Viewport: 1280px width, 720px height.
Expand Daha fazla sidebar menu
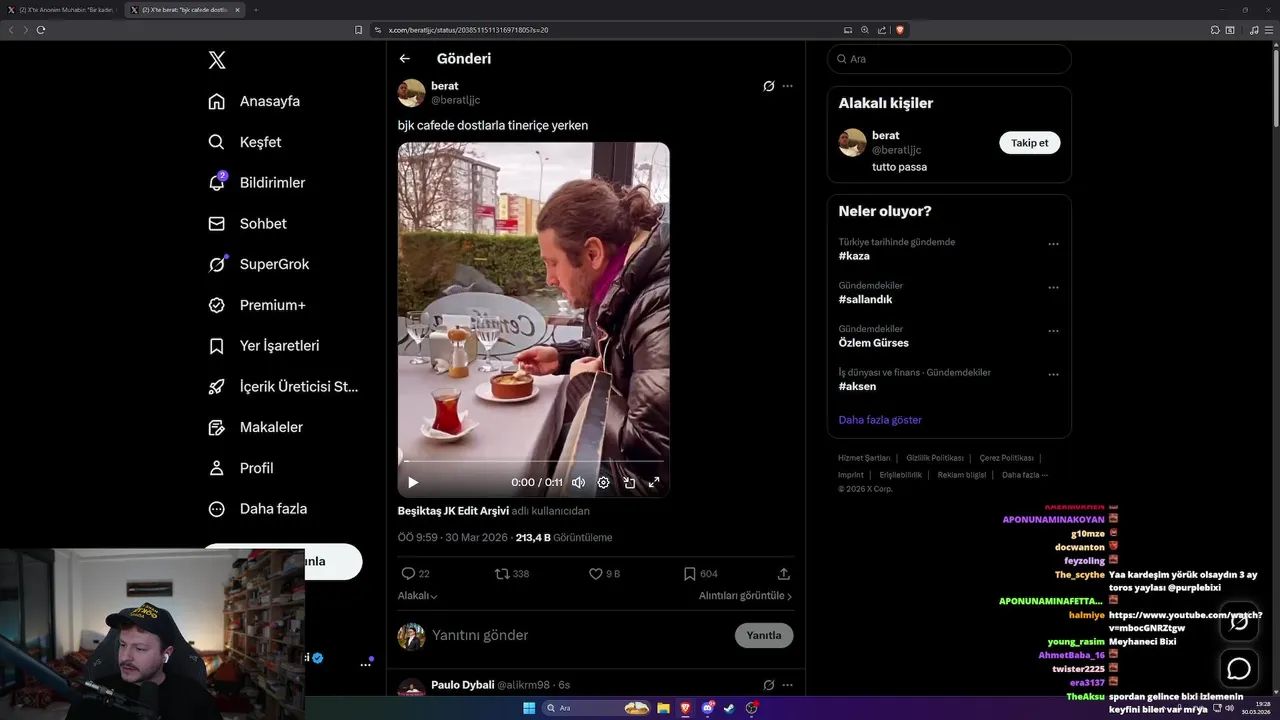tap(257, 509)
